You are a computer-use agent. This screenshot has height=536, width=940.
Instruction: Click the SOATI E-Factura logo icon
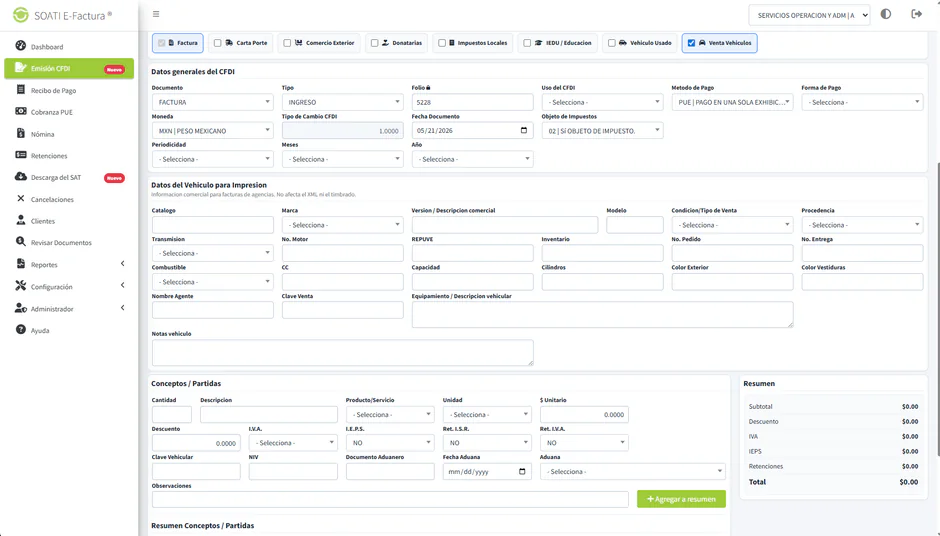pyautogui.click(x=21, y=15)
